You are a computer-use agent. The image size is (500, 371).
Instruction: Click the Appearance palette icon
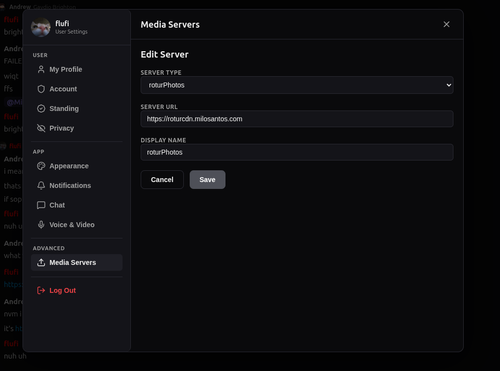[41, 166]
